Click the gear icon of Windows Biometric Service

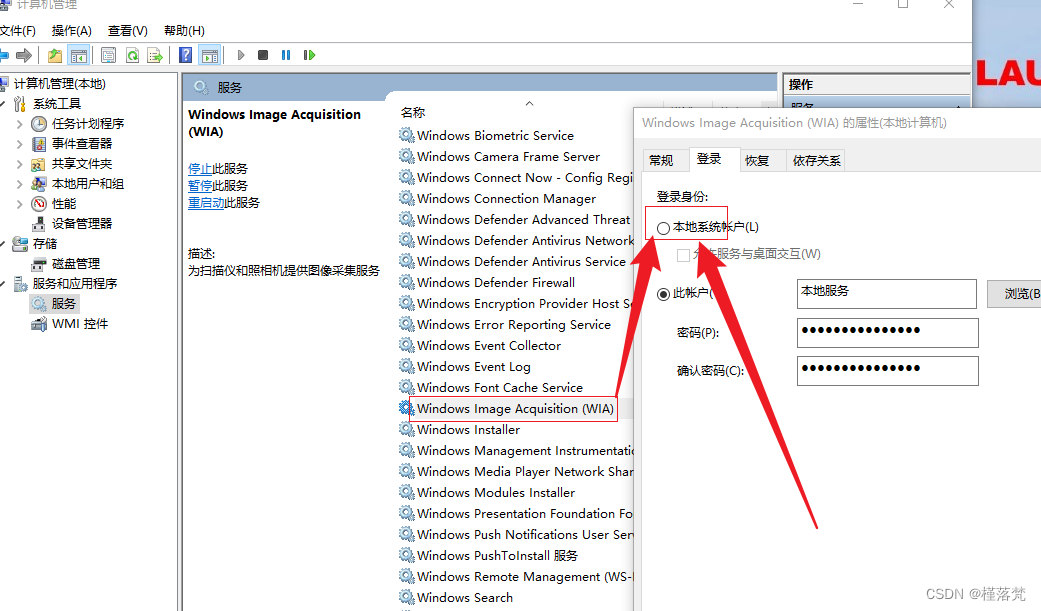(x=406, y=135)
